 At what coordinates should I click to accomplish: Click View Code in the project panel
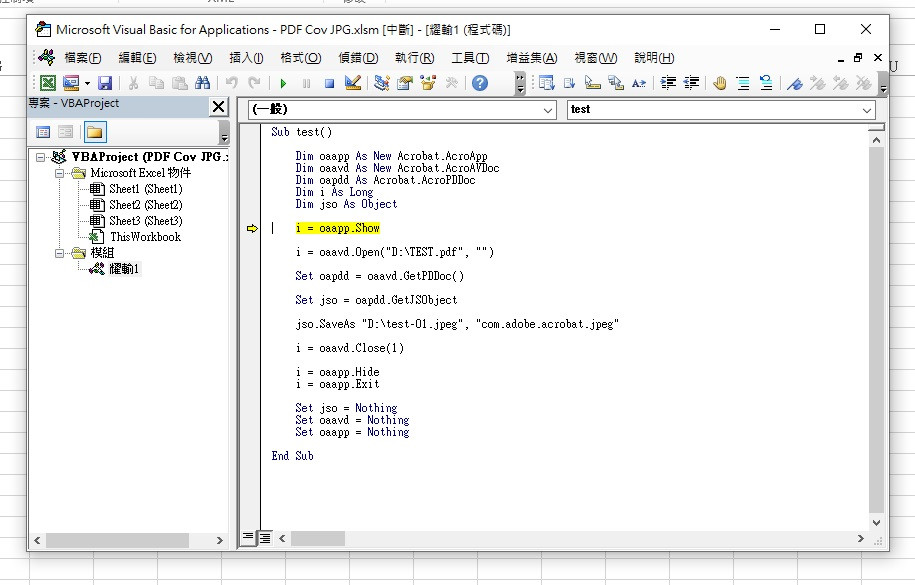(x=43, y=132)
